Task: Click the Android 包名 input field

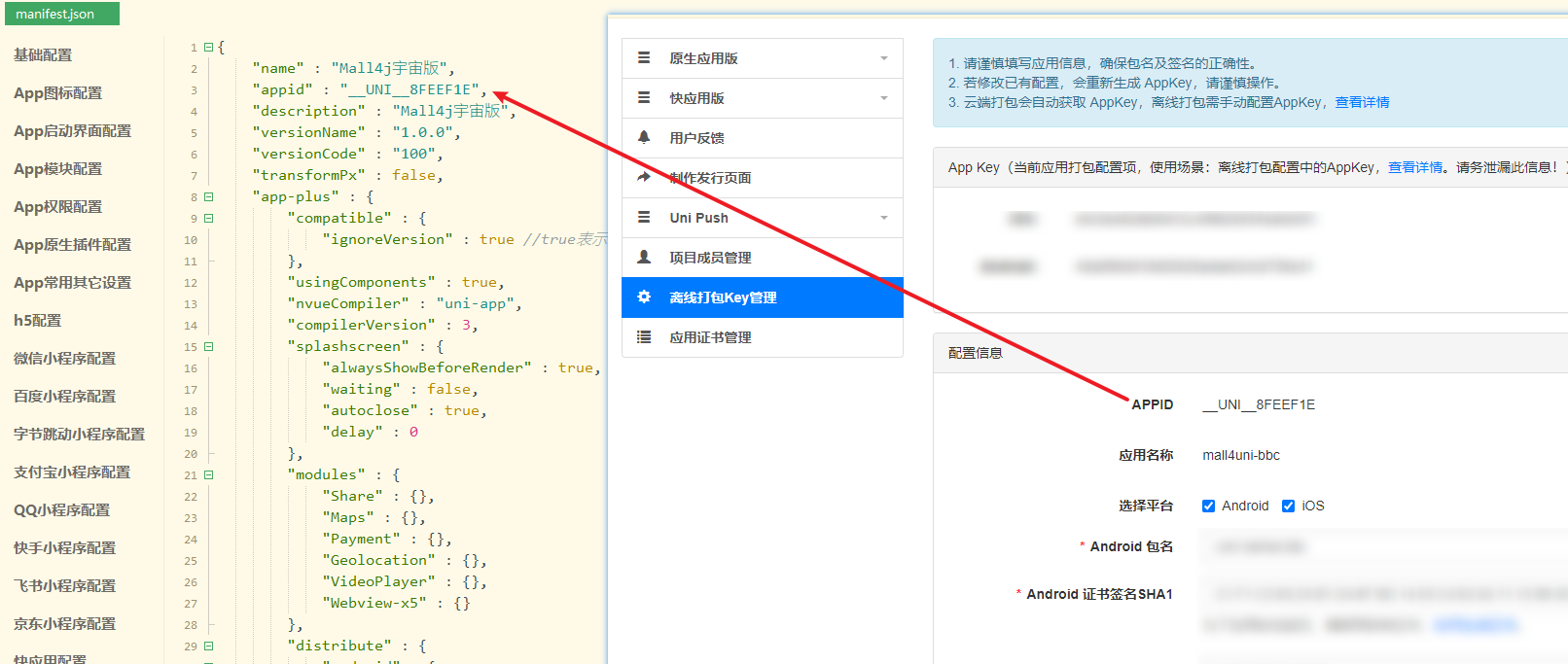Action: [x=1381, y=547]
